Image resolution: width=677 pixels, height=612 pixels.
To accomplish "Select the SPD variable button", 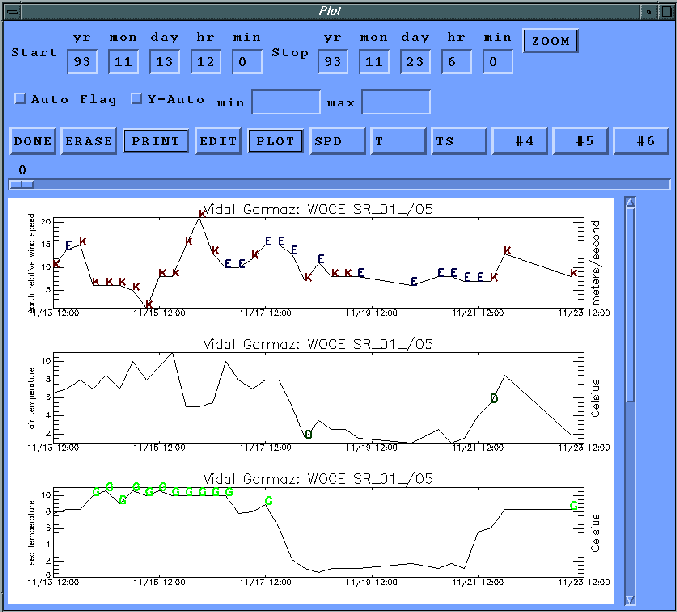I will tap(337, 141).
